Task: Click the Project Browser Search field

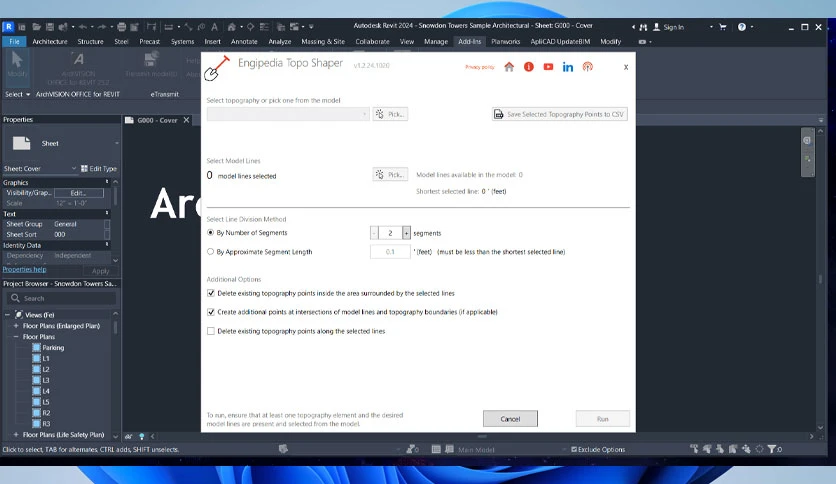Action: (61, 299)
